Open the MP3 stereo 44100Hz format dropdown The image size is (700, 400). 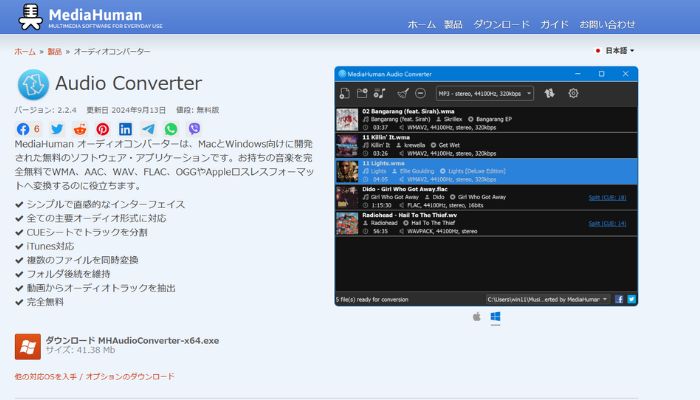tap(484, 93)
